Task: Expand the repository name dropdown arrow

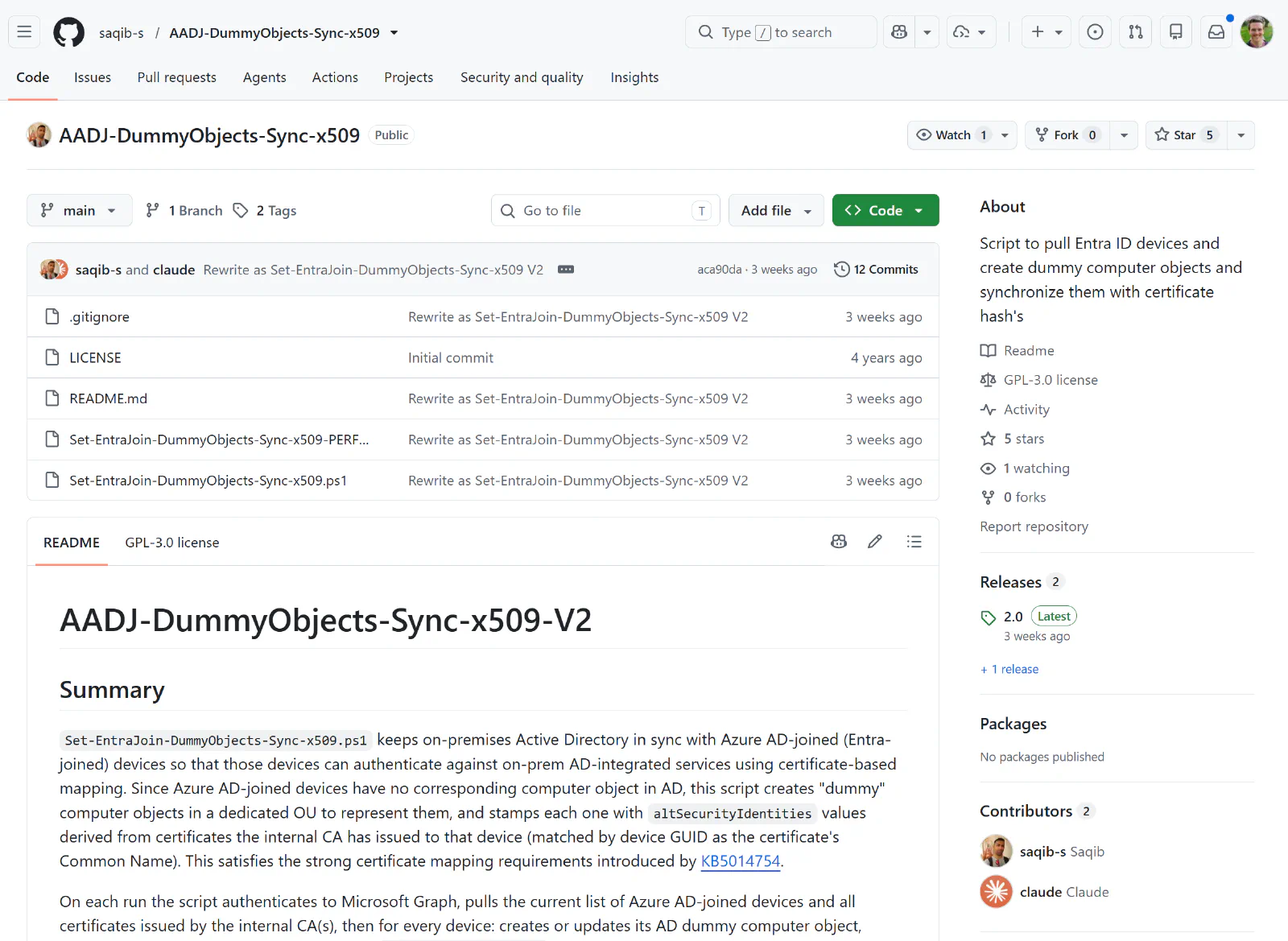Action: click(x=394, y=33)
